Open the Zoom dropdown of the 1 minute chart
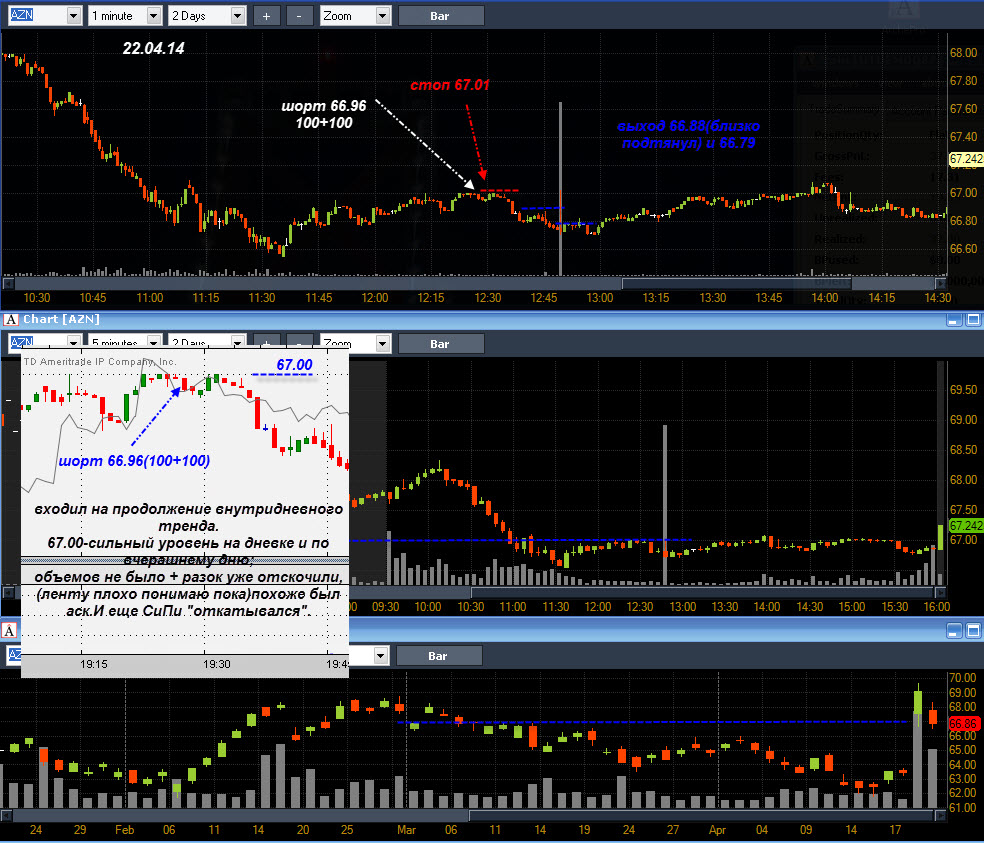 [x=383, y=16]
